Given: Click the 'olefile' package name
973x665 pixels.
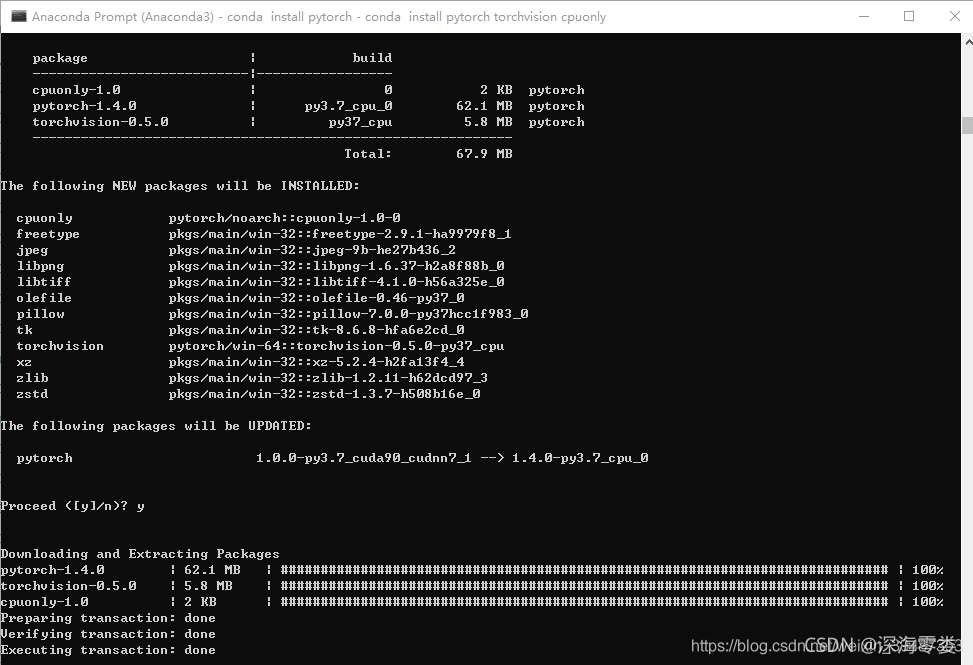Looking at the screenshot, I should tap(44, 298).
